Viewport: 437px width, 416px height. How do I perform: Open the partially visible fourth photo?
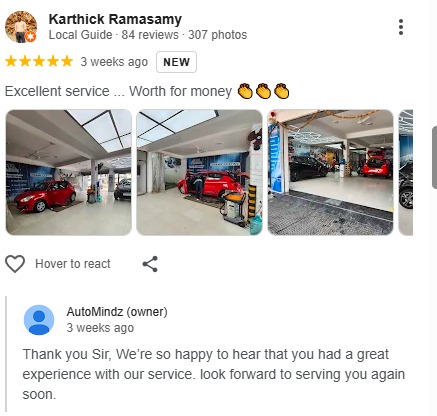tap(406, 172)
